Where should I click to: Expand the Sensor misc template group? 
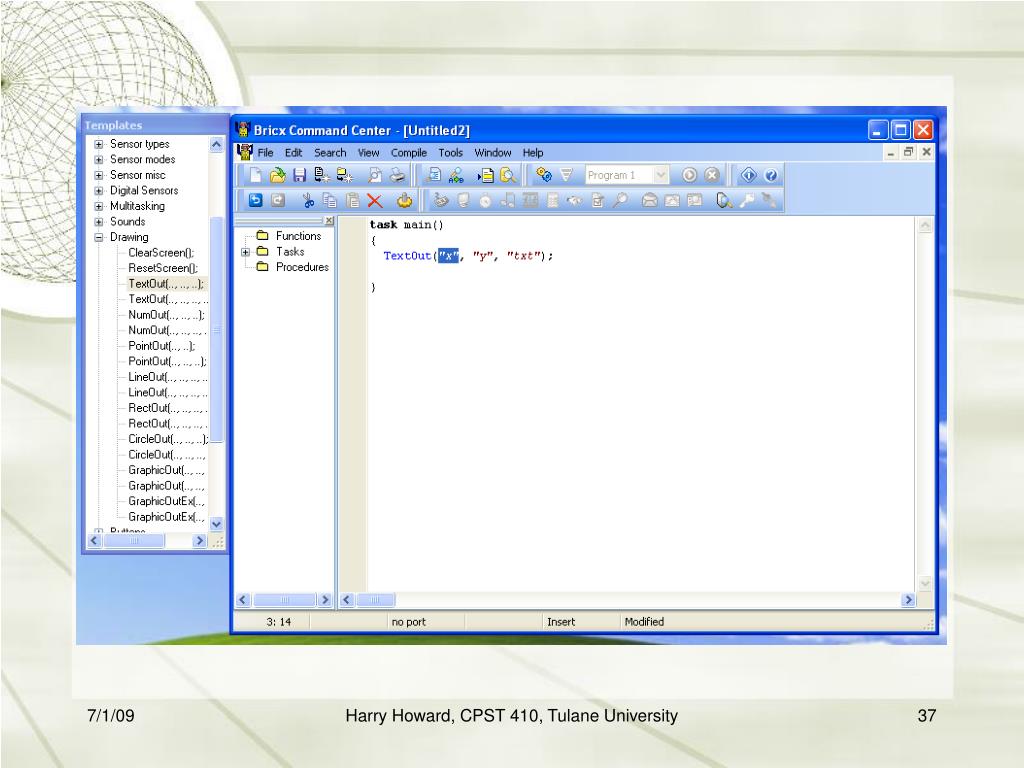[99, 175]
